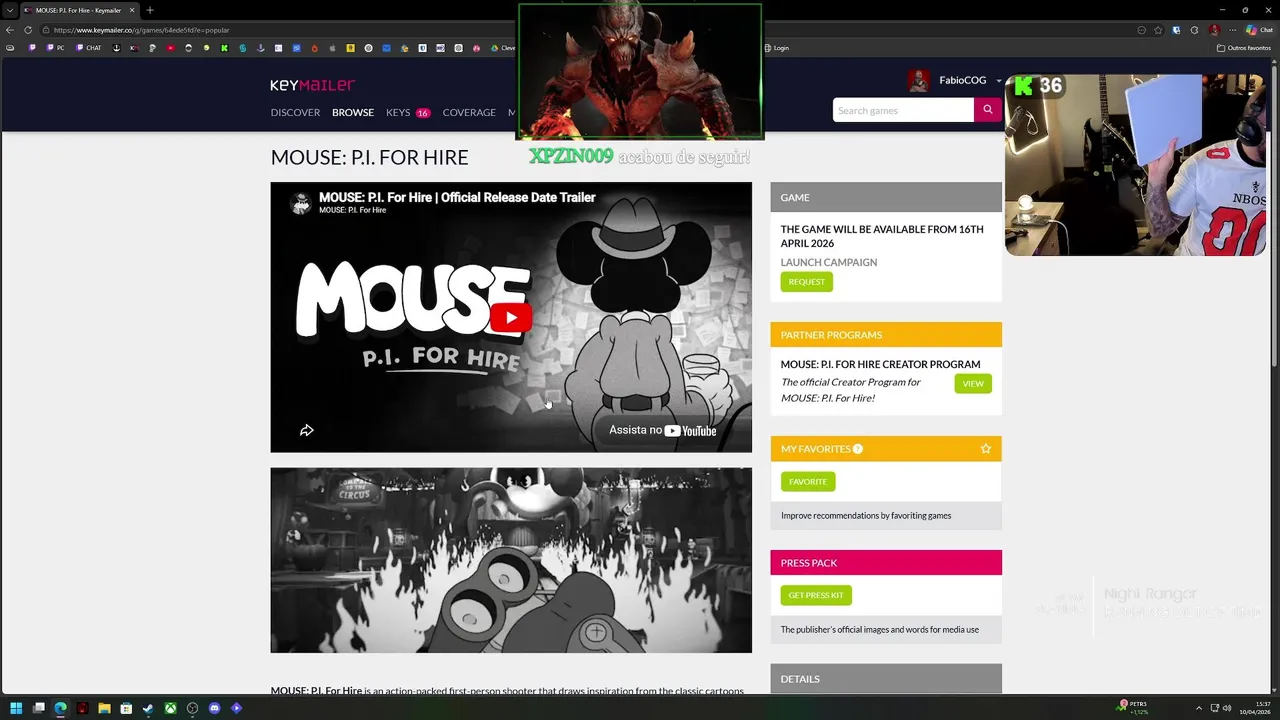Image resolution: width=1280 pixels, height=720 pixels.
Task: Open the Xbox app in taskbar
Action: tap(171, 708)
